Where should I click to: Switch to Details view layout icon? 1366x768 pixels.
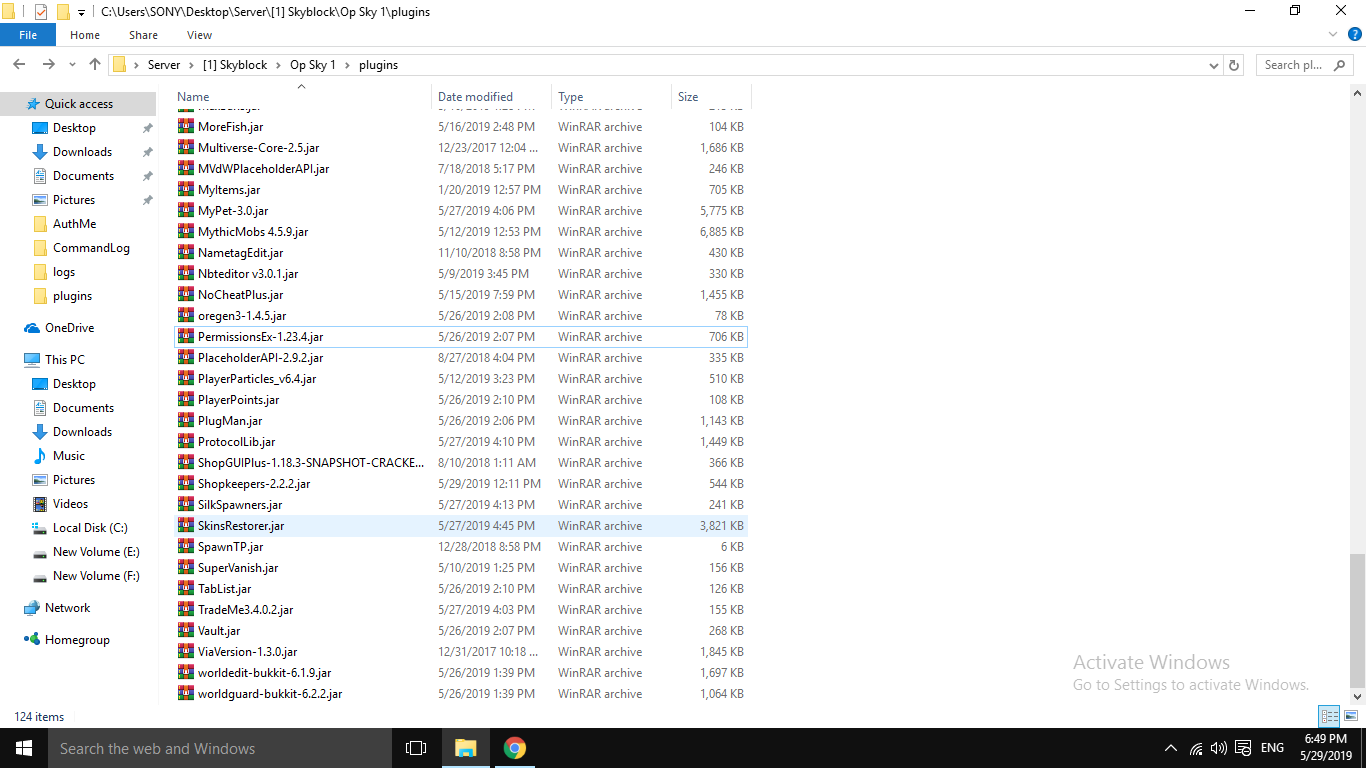click(x=1329, y=716)
